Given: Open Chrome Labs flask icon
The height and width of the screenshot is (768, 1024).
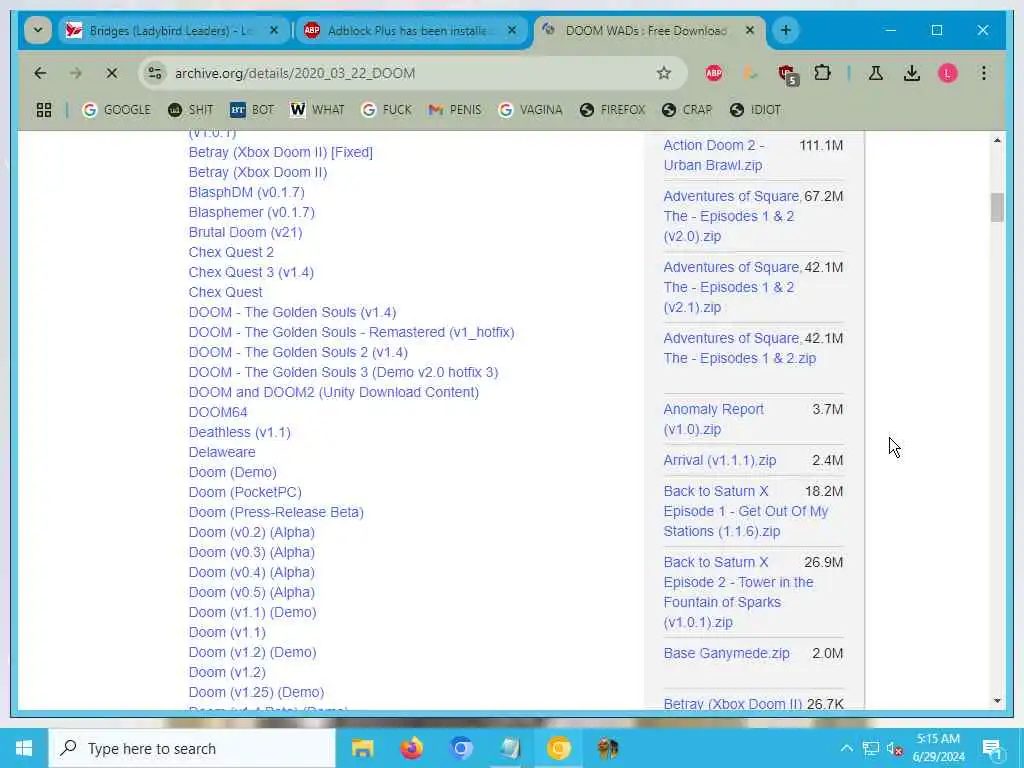Looking at the screenshot, I should click(x=876, y=73).
